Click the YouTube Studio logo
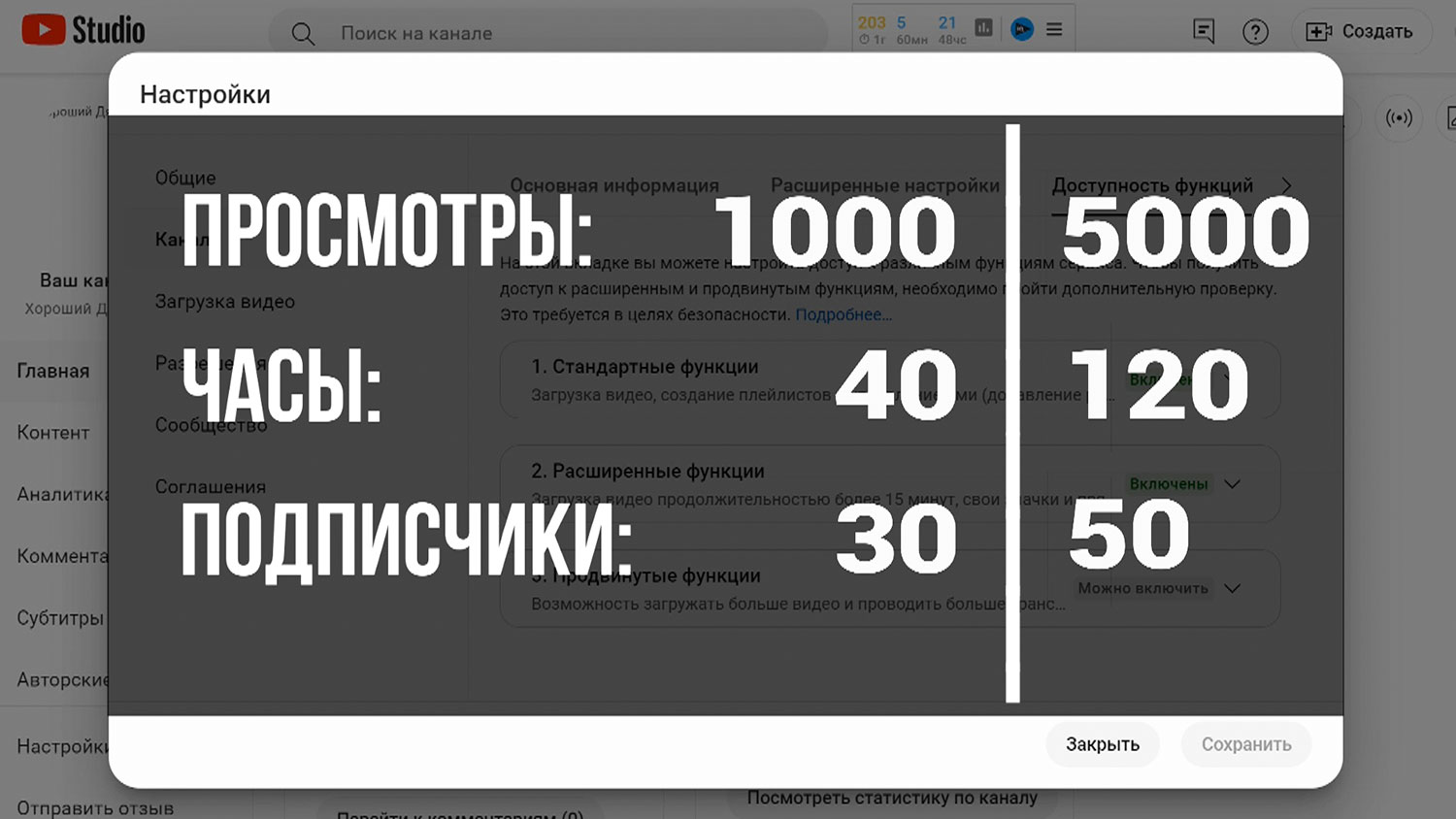 coord(83,30)
